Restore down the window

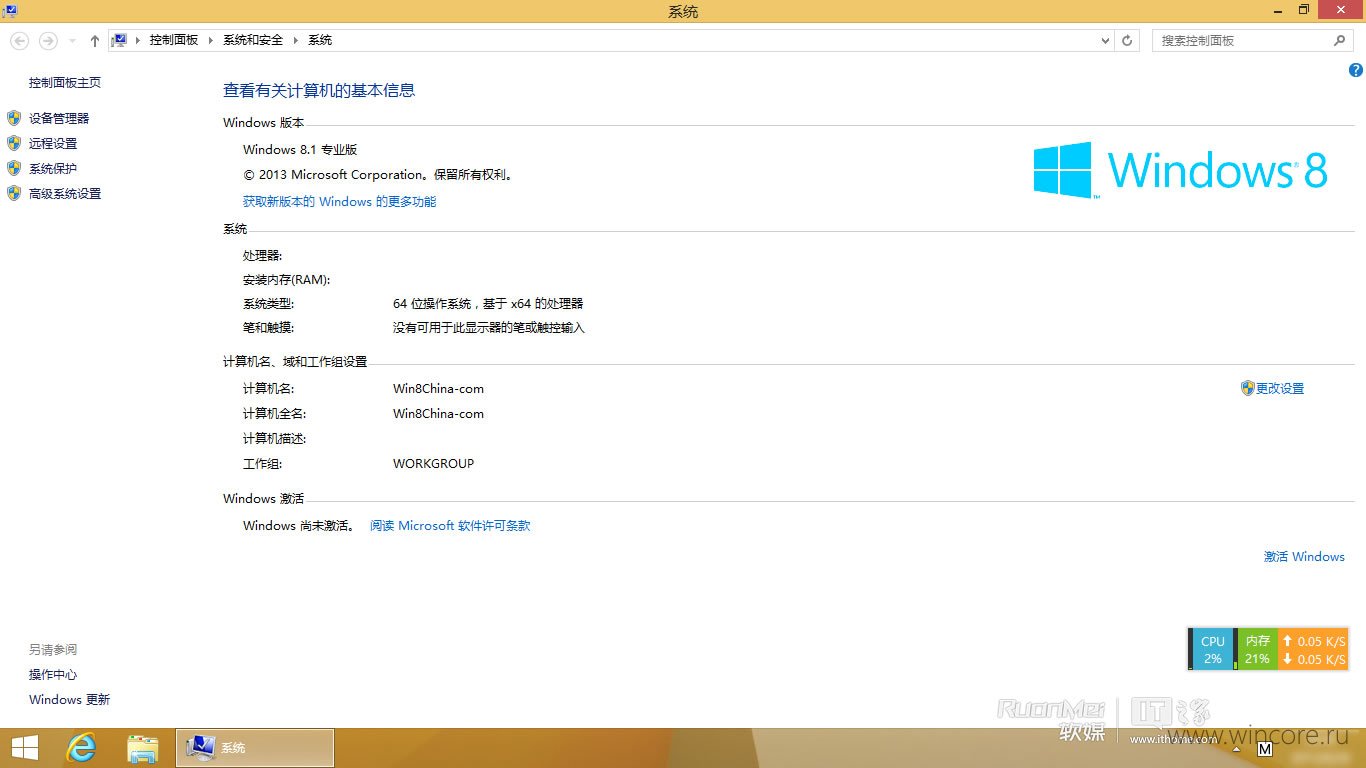pos(1304,9)
